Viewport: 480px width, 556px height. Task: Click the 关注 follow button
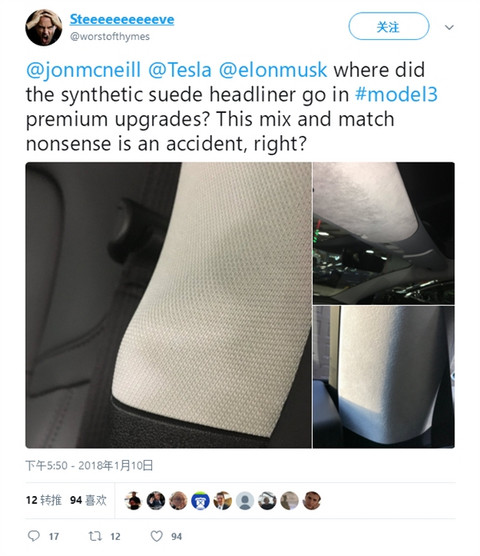click(389, 26)
